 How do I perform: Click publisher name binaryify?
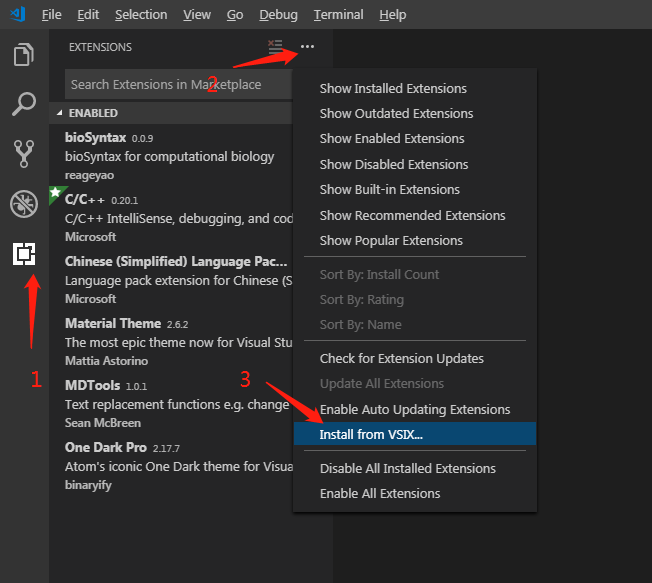pos(88,485)
